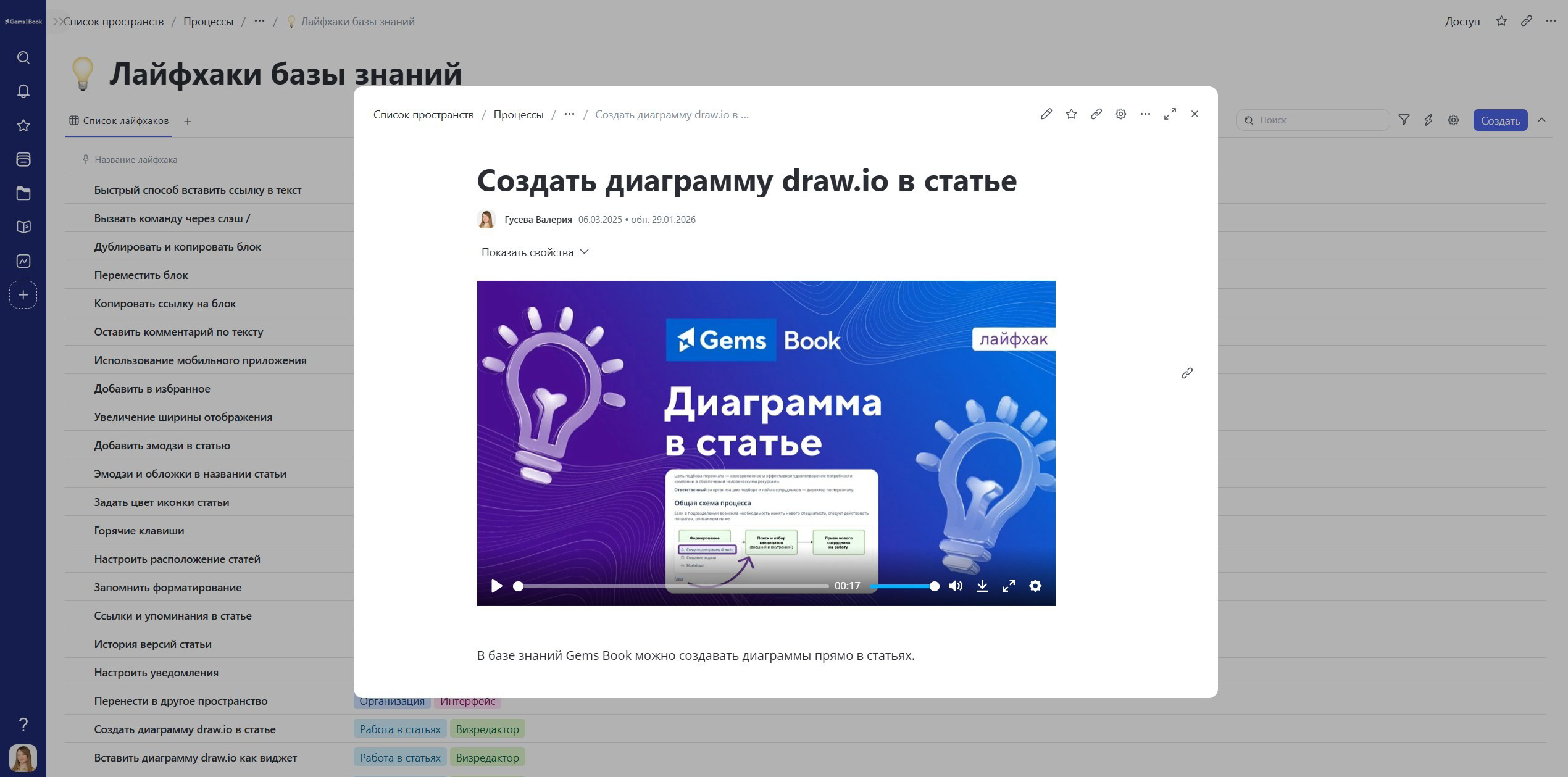Close the article modal
This screenshot has width=1568, height=777.
pyautogui.click(x=1195, y=114)
